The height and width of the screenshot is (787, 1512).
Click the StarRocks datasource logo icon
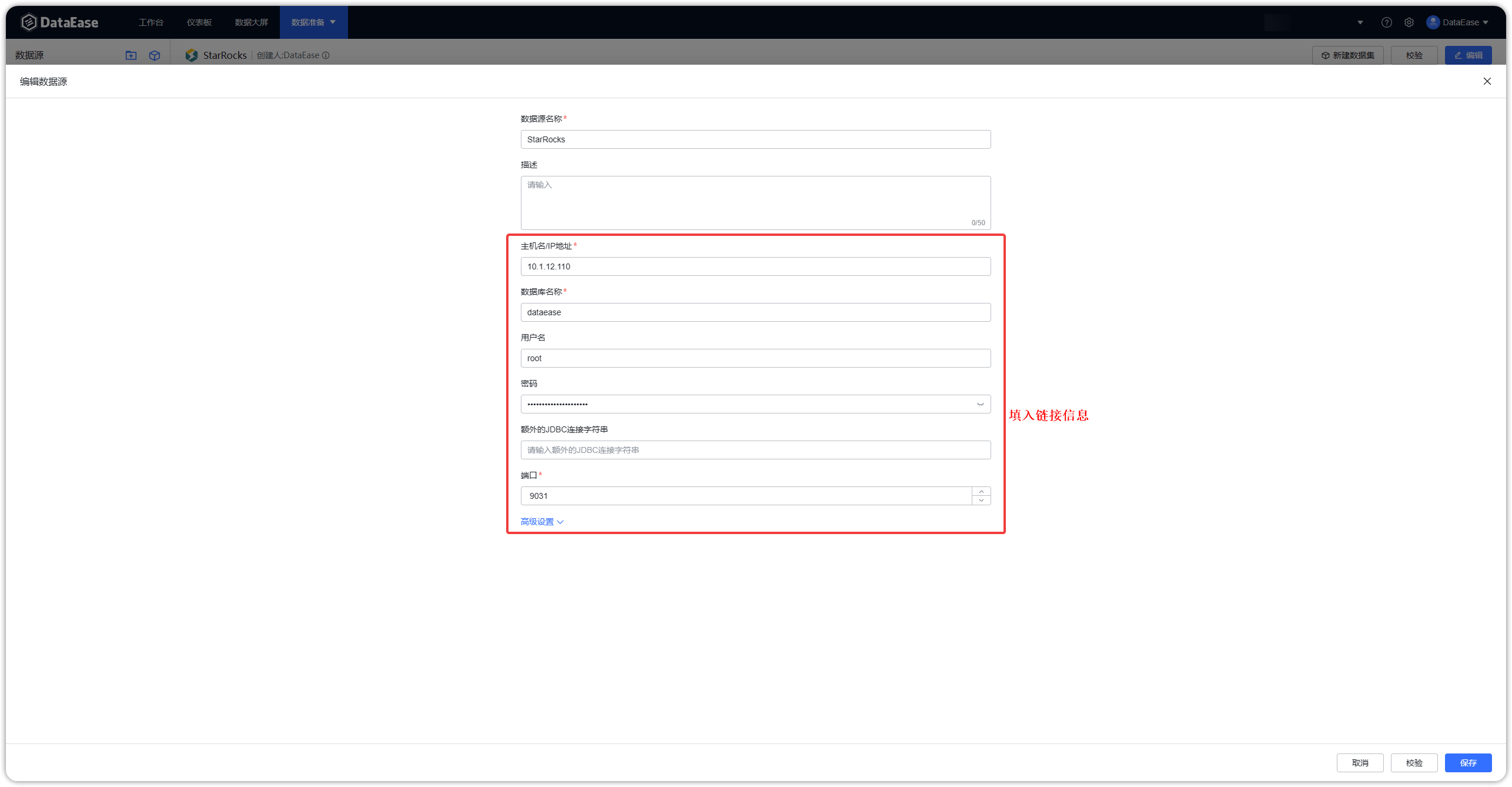192,55
